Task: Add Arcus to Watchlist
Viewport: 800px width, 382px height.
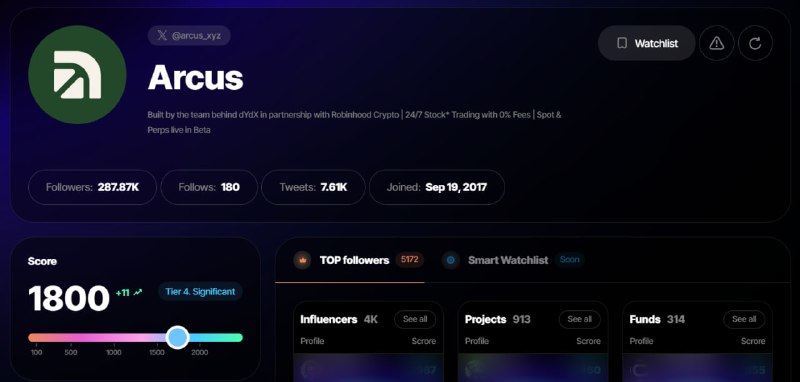Action: tap(646, 43)
